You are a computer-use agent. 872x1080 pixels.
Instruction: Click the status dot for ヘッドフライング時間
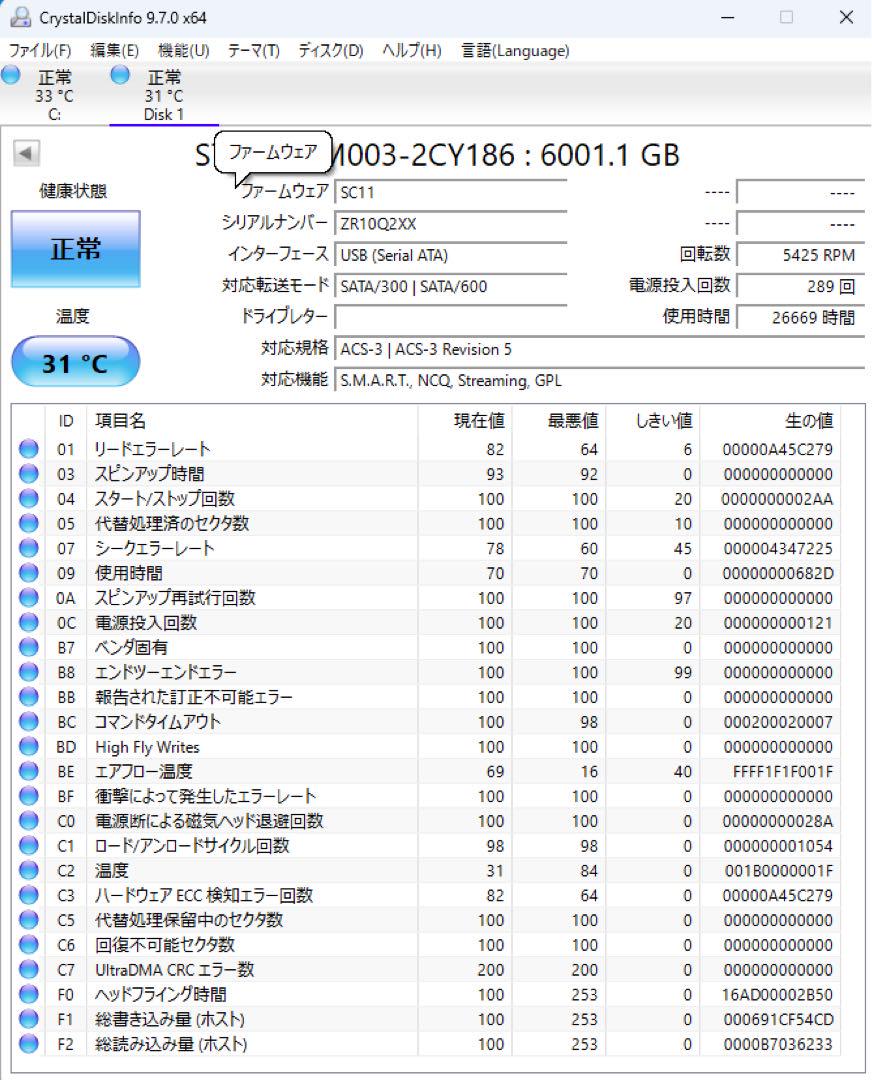pyautogui.click(x=29, y=995)
